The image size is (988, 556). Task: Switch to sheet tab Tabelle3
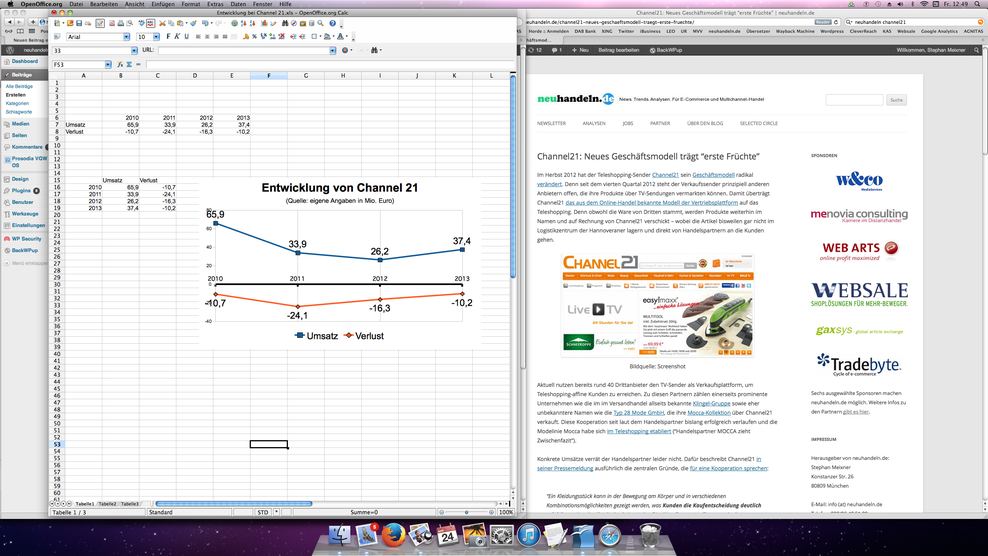point(130,504)
